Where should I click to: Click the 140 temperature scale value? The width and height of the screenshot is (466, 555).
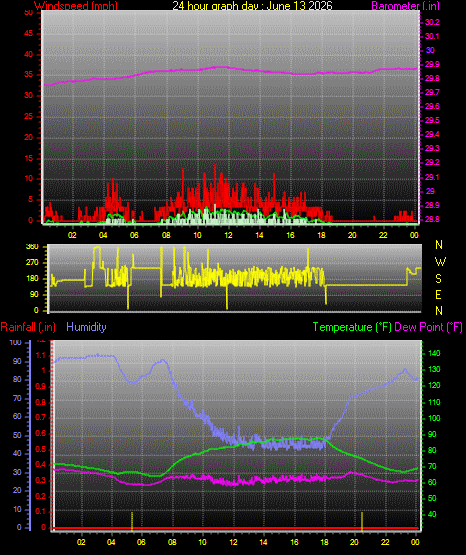[x=434, y=353]
